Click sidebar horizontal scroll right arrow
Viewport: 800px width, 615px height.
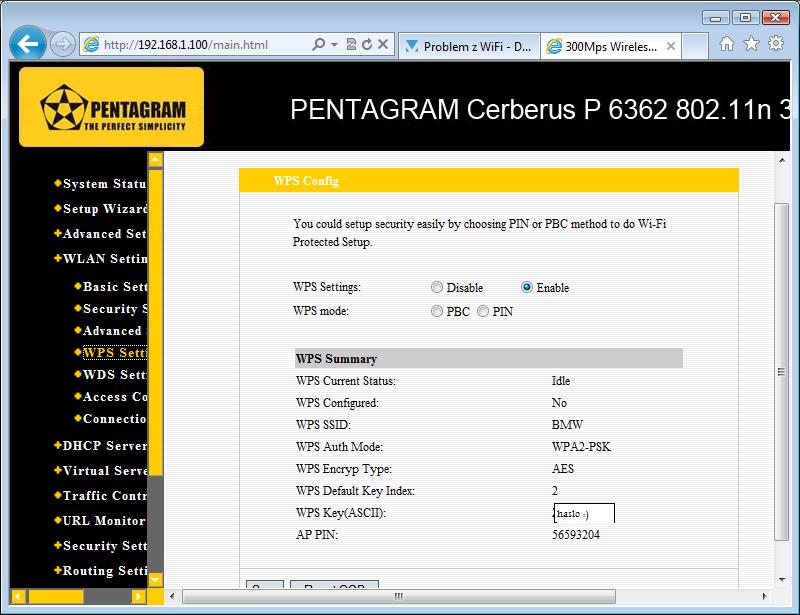(x=138, y=596)
